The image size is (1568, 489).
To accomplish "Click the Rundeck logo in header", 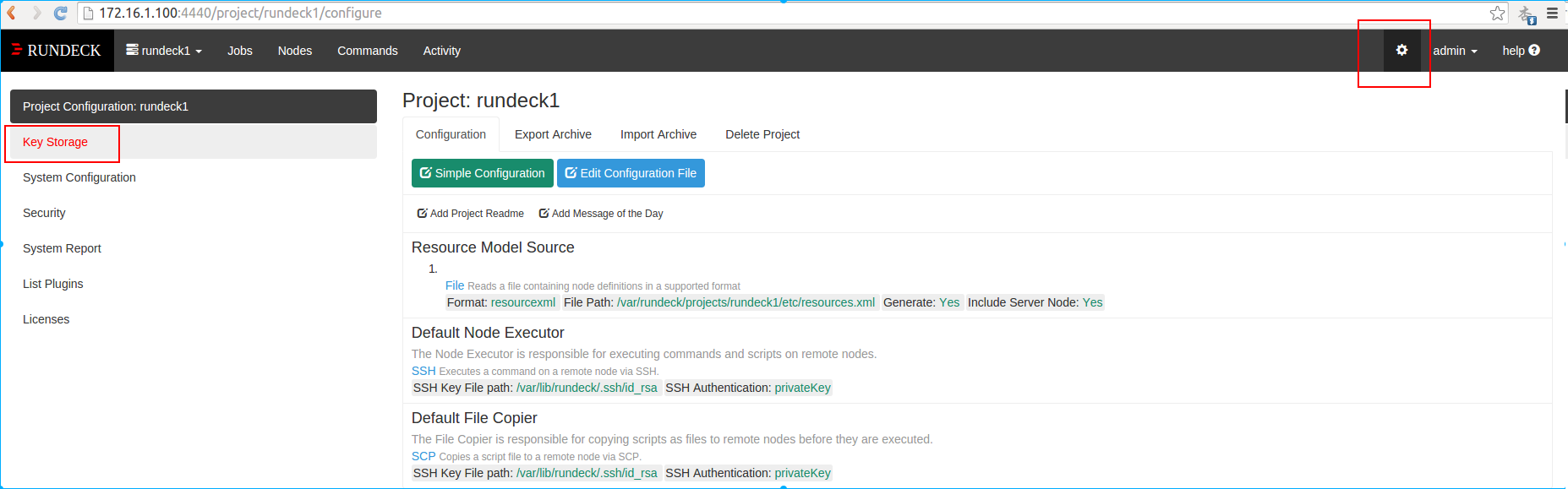I will click(57, 51).
